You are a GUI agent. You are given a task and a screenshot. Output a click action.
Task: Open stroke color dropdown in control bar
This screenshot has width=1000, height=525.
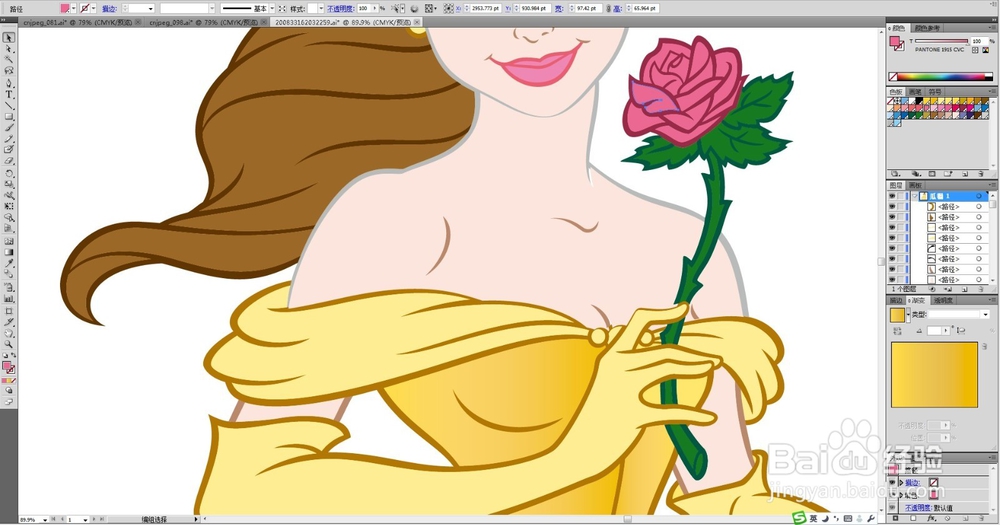tap(94, 8)
